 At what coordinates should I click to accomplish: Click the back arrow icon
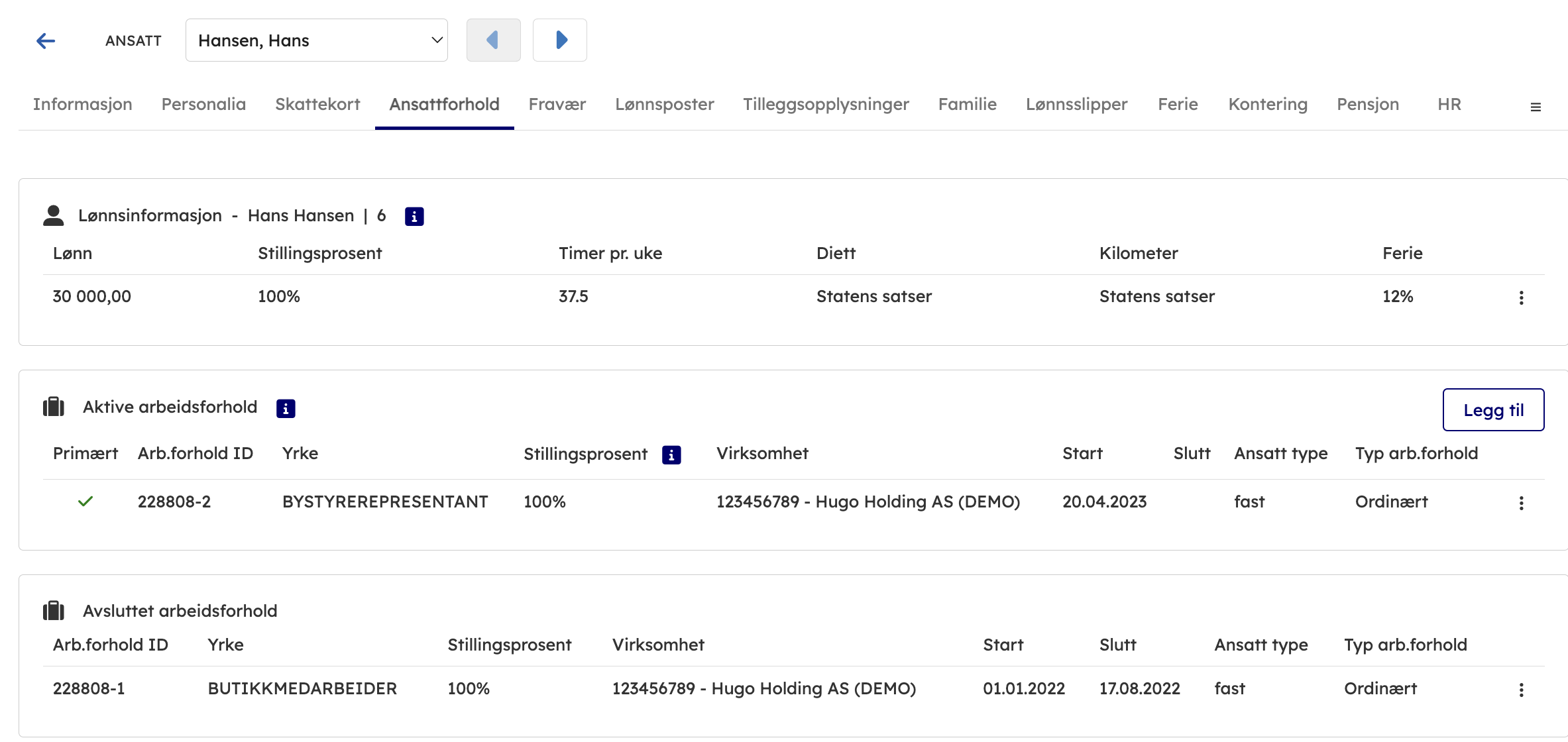[x=46, y=41]
